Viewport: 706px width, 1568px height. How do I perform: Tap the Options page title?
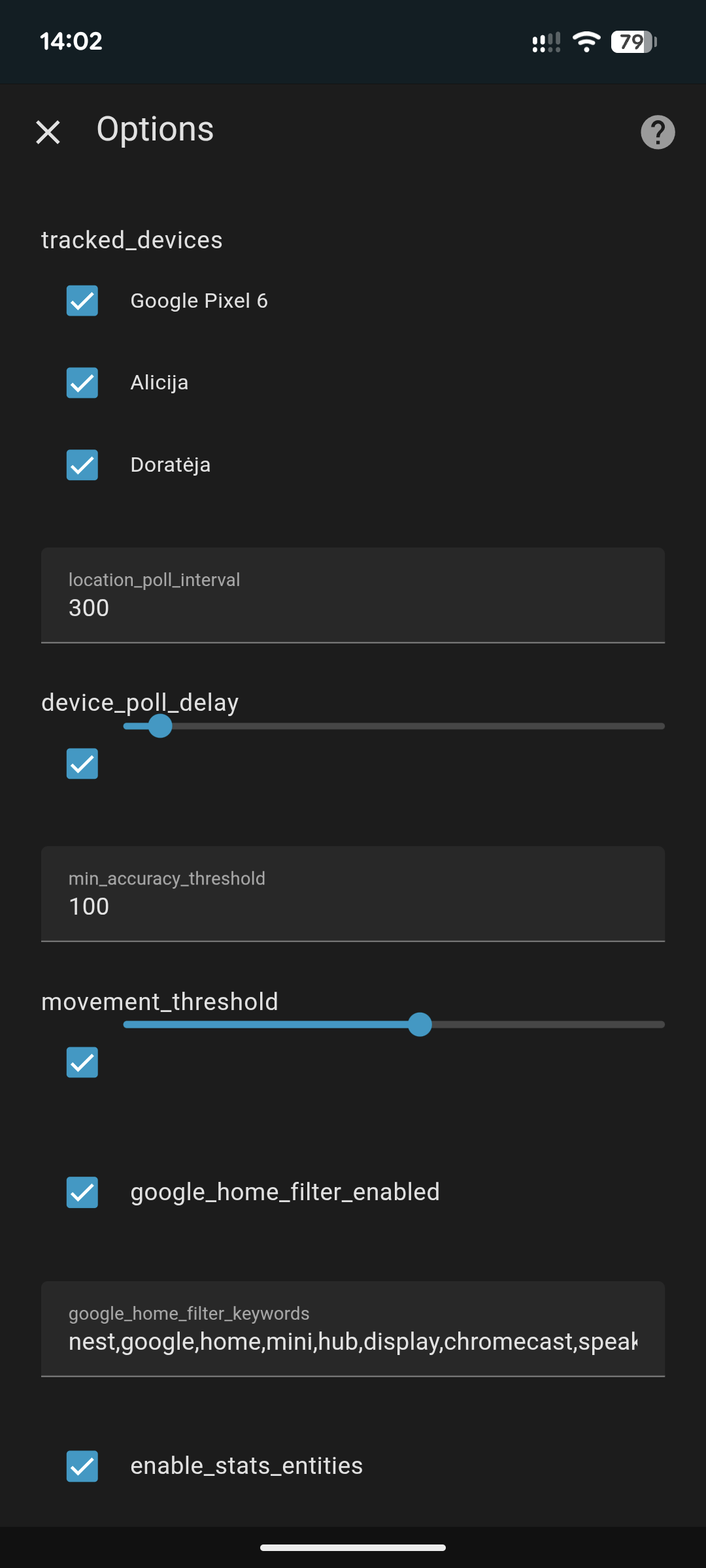155,129
